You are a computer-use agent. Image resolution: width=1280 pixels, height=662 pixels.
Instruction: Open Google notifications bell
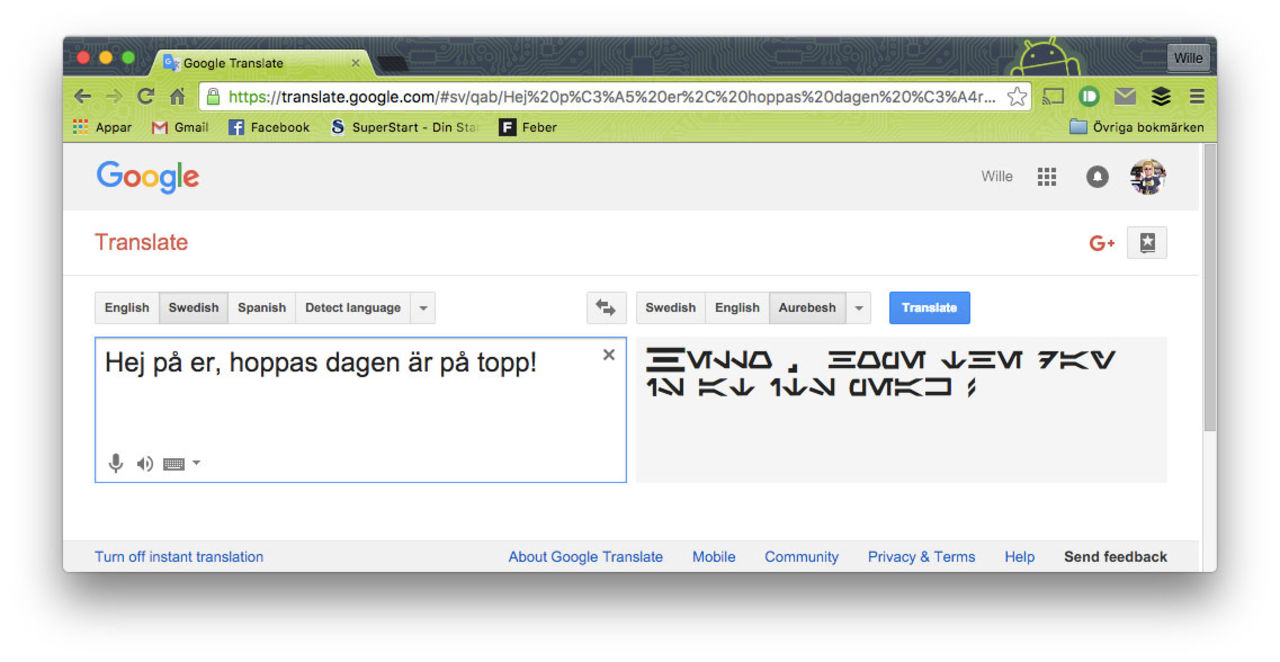tap(1096, 176)
